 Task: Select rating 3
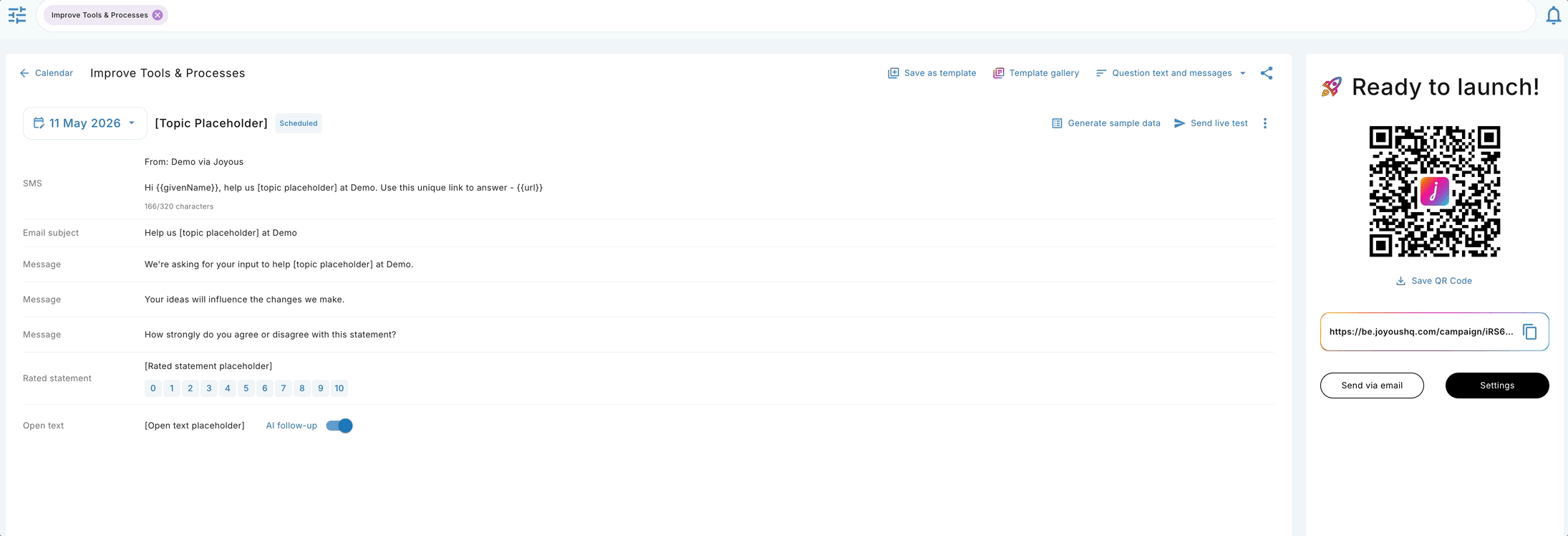pos(209,388)
